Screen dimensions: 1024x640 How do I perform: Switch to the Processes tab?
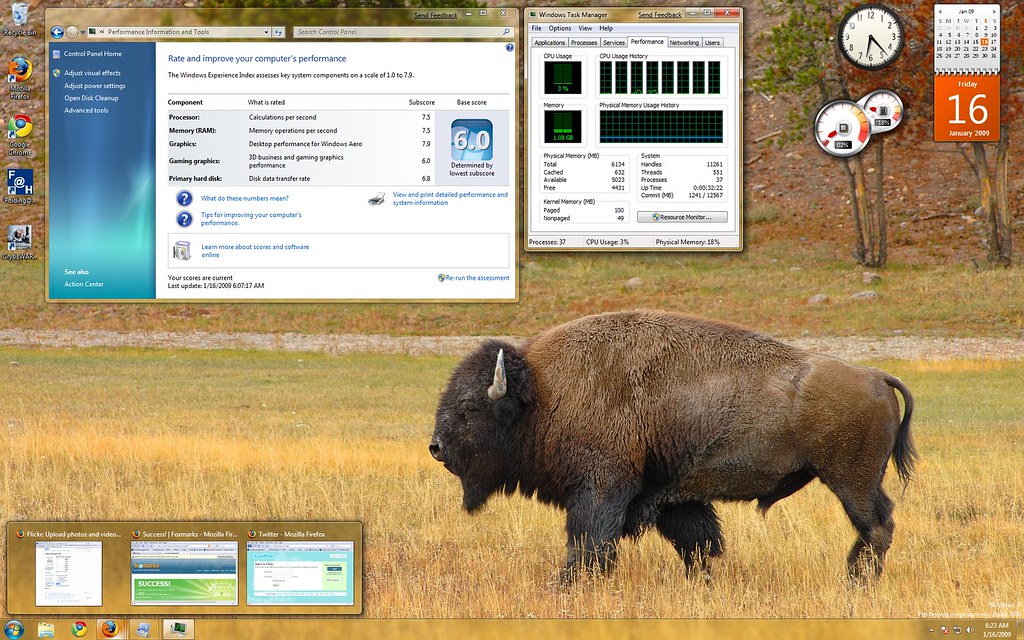[x=584, y=43]
